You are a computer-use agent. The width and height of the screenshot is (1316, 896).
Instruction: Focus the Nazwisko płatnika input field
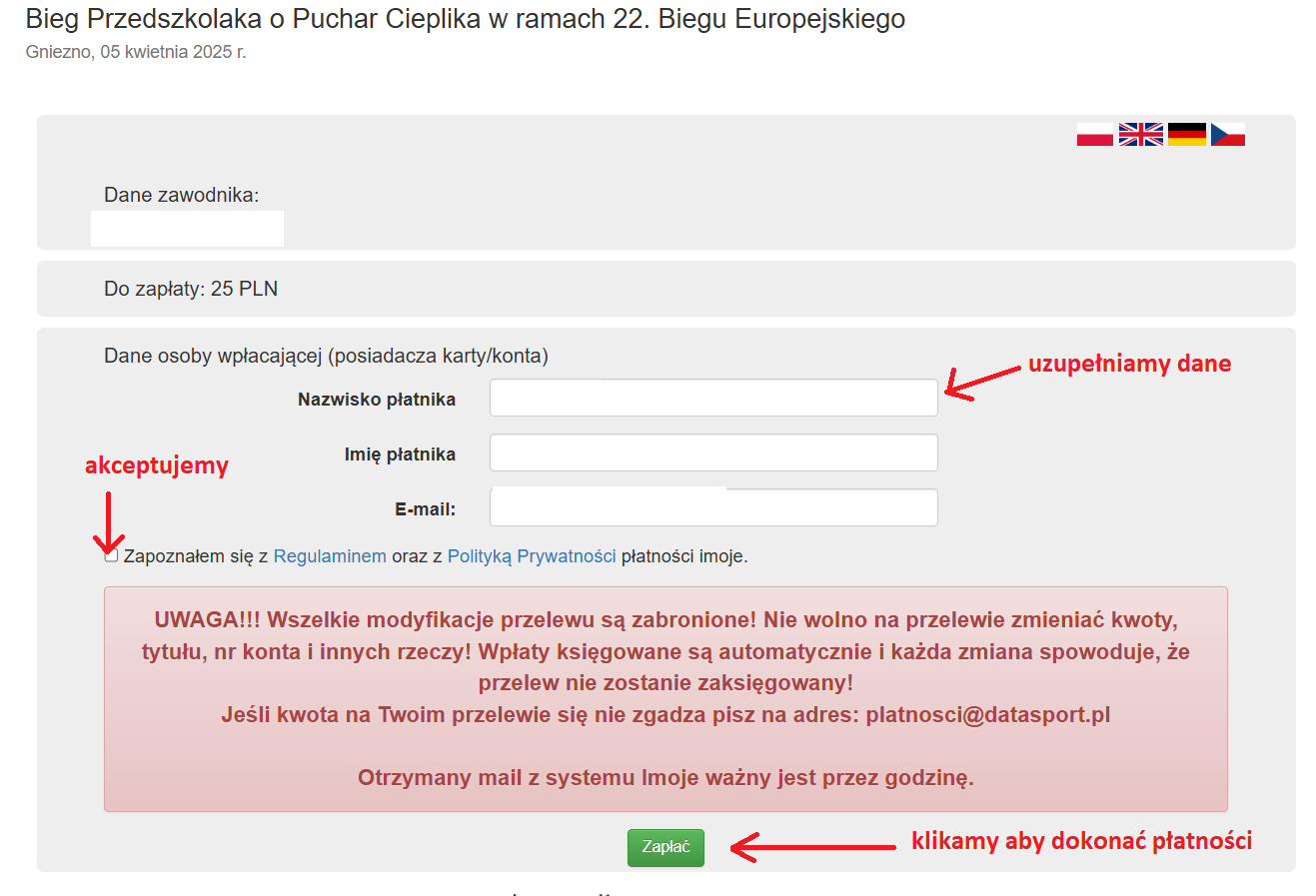pyautogui.click(x=713, y=398)
